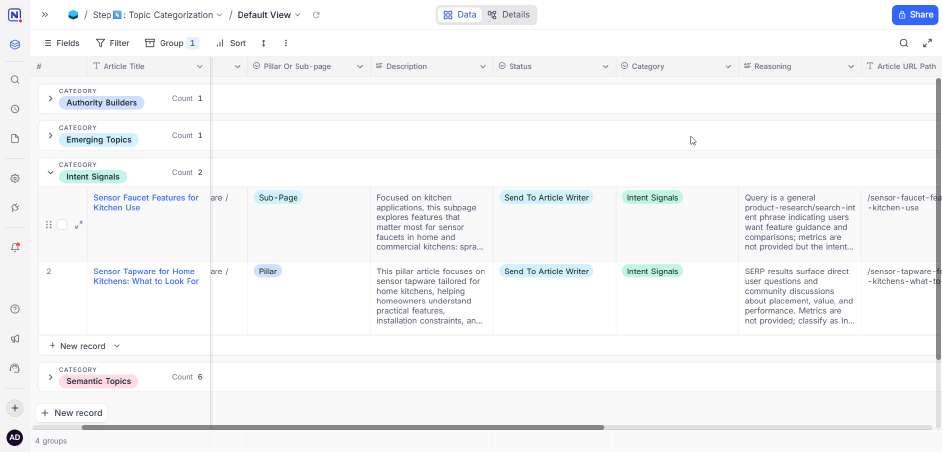Screen dimensions: 942x452
Task: Open the Filter menu
Action: [113, 43]
